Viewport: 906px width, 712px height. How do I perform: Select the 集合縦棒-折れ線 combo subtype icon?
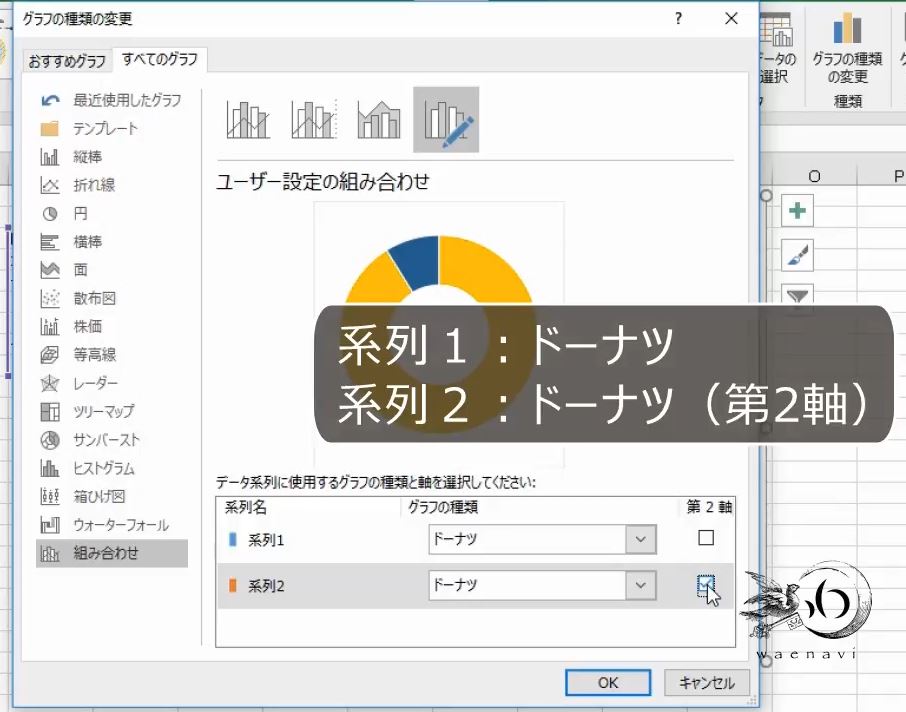point(245,118)
